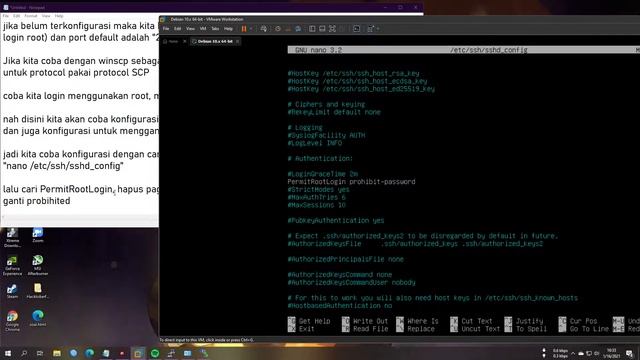This screenshot has width=640, height=360.
Task: Click the #LoginGraceTime 2m line
Action: click(322, 174)
